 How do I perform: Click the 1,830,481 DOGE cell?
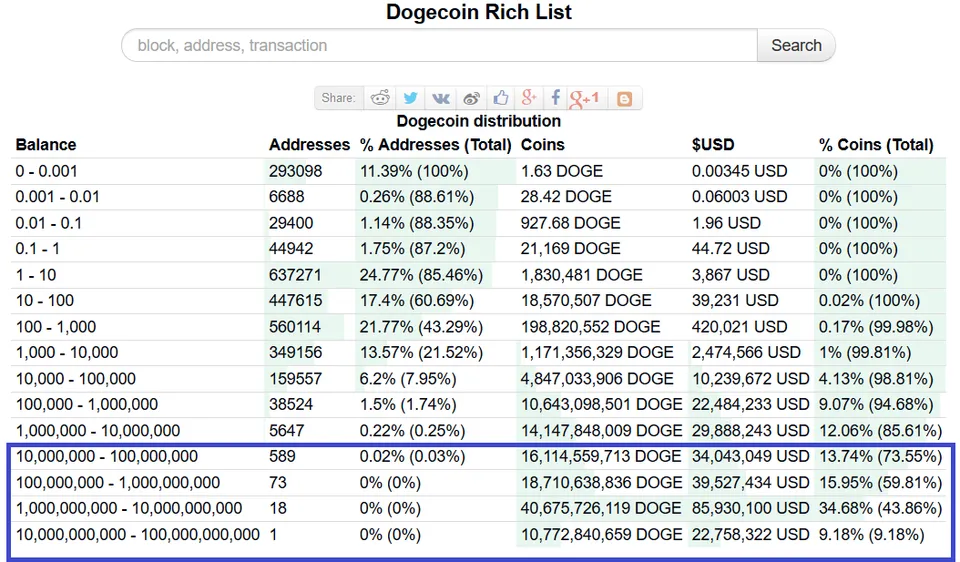pos(581,275)
